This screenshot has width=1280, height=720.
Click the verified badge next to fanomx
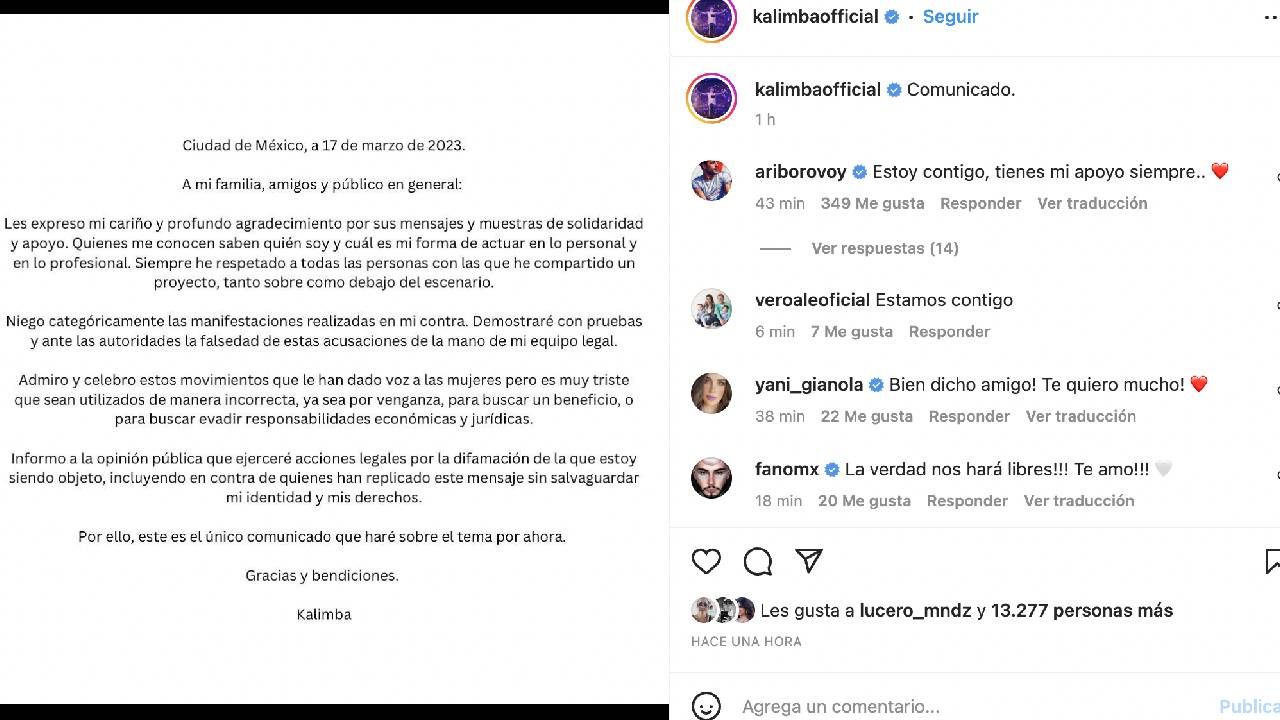(x=831, y=469)
